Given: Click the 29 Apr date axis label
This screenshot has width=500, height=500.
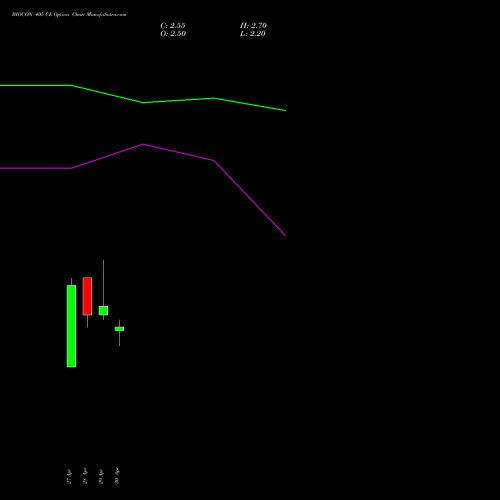Looking at the screenshot, I should click(101, 476).
